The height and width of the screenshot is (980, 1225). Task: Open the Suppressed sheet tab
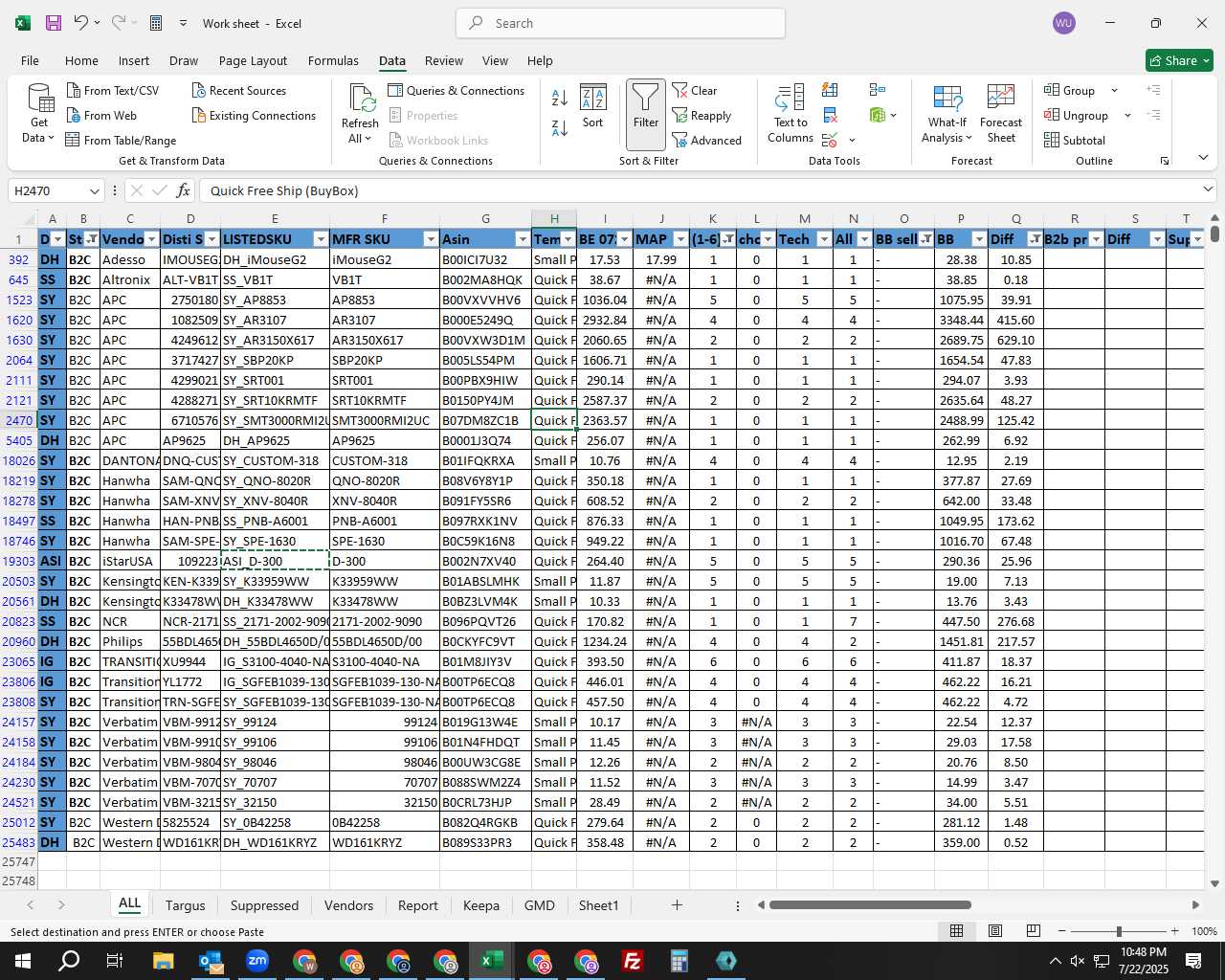click(x=264, y=905)
